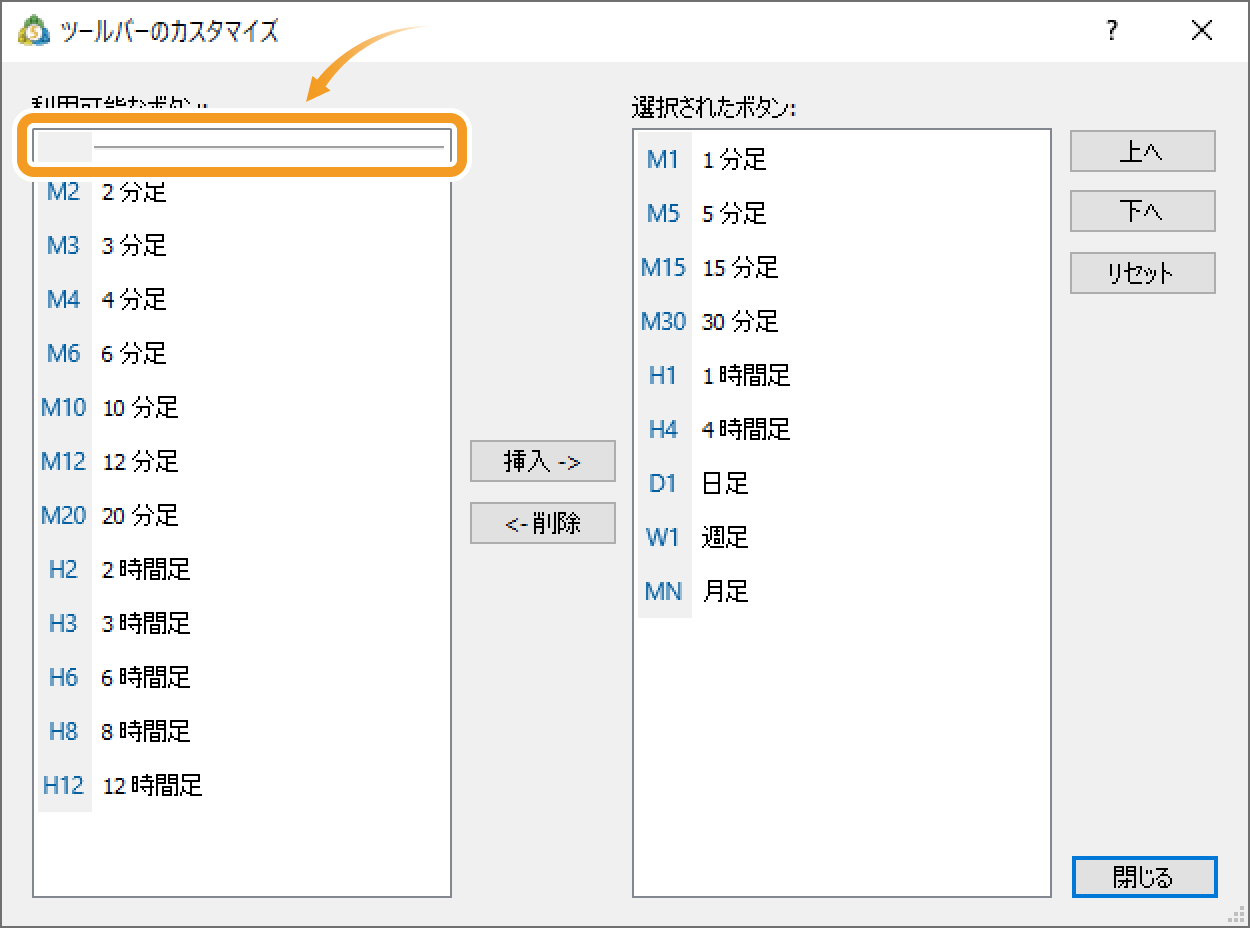Click the H8 timeframe icon
This screenshot has width=1250, height=928.
(x=63, y=731)
